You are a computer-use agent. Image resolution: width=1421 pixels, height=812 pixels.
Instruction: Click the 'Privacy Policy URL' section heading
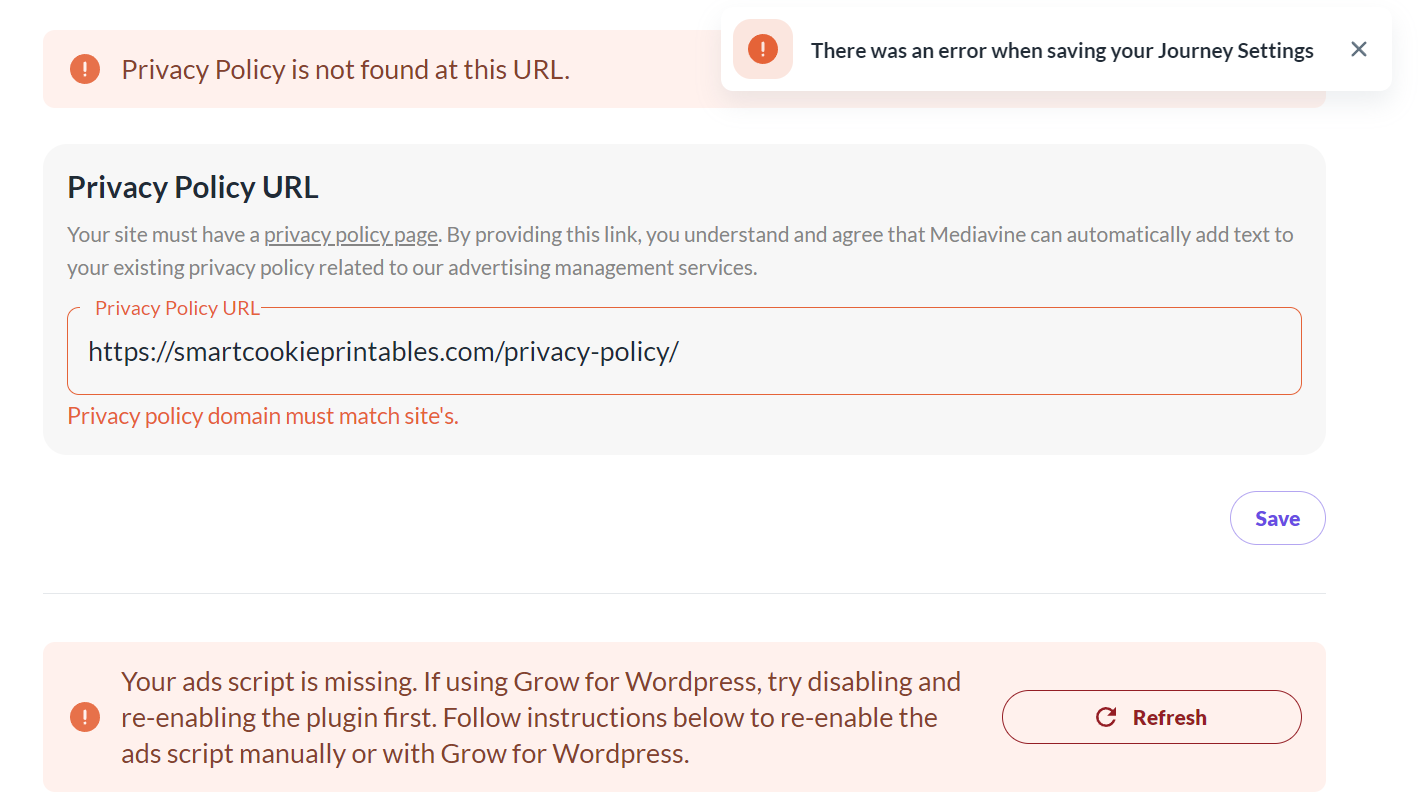[x=193, y=187]
